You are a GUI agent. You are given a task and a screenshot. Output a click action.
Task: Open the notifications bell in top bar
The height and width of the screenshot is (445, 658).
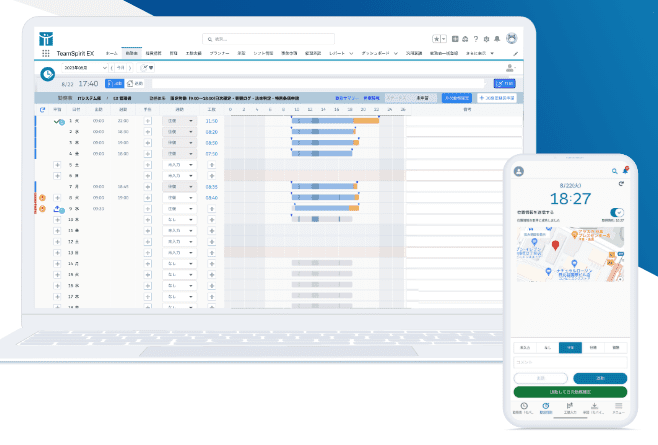tap(498, 37)
